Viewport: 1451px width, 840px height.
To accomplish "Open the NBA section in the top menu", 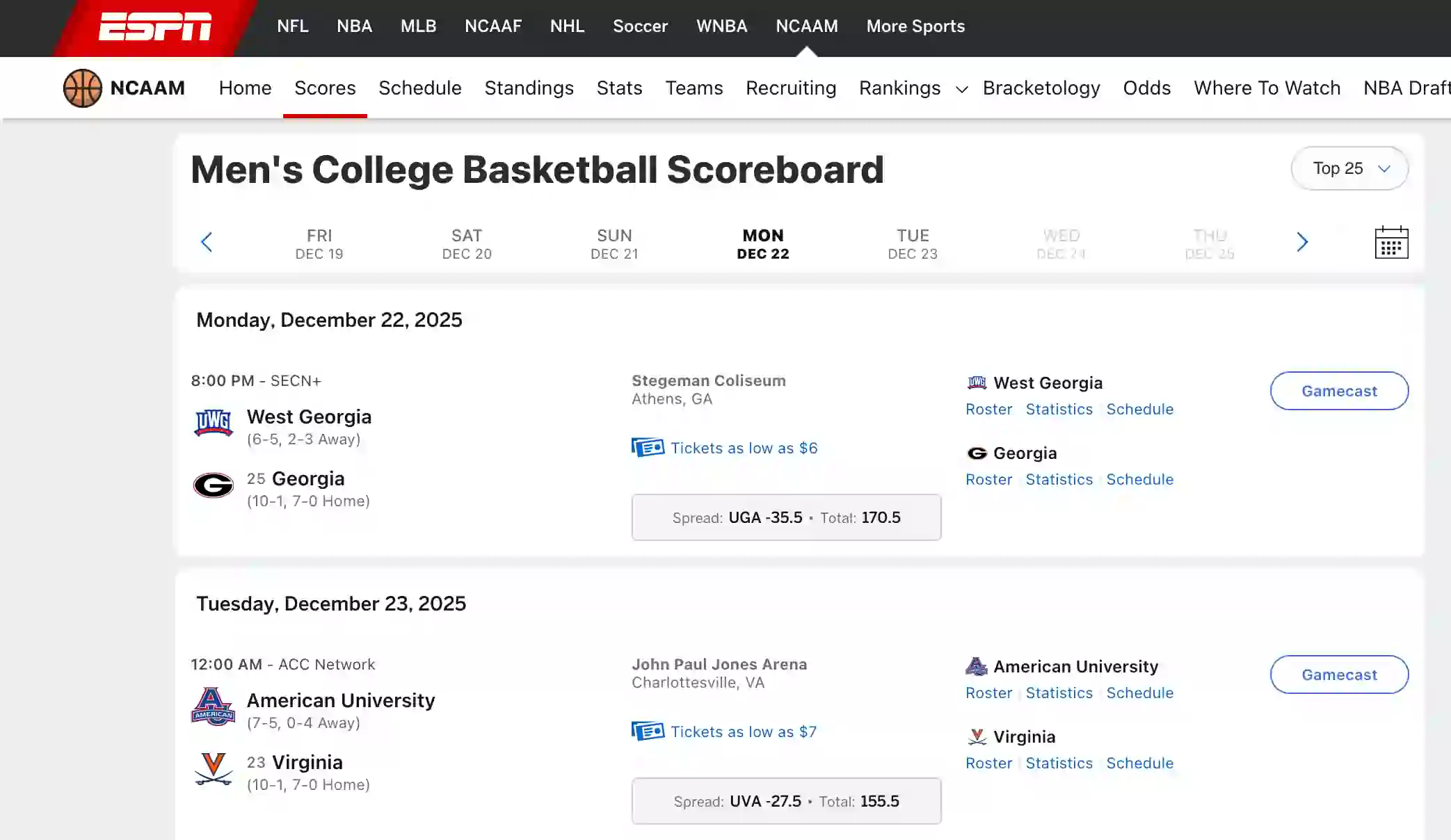I will (x=354, y=26).
